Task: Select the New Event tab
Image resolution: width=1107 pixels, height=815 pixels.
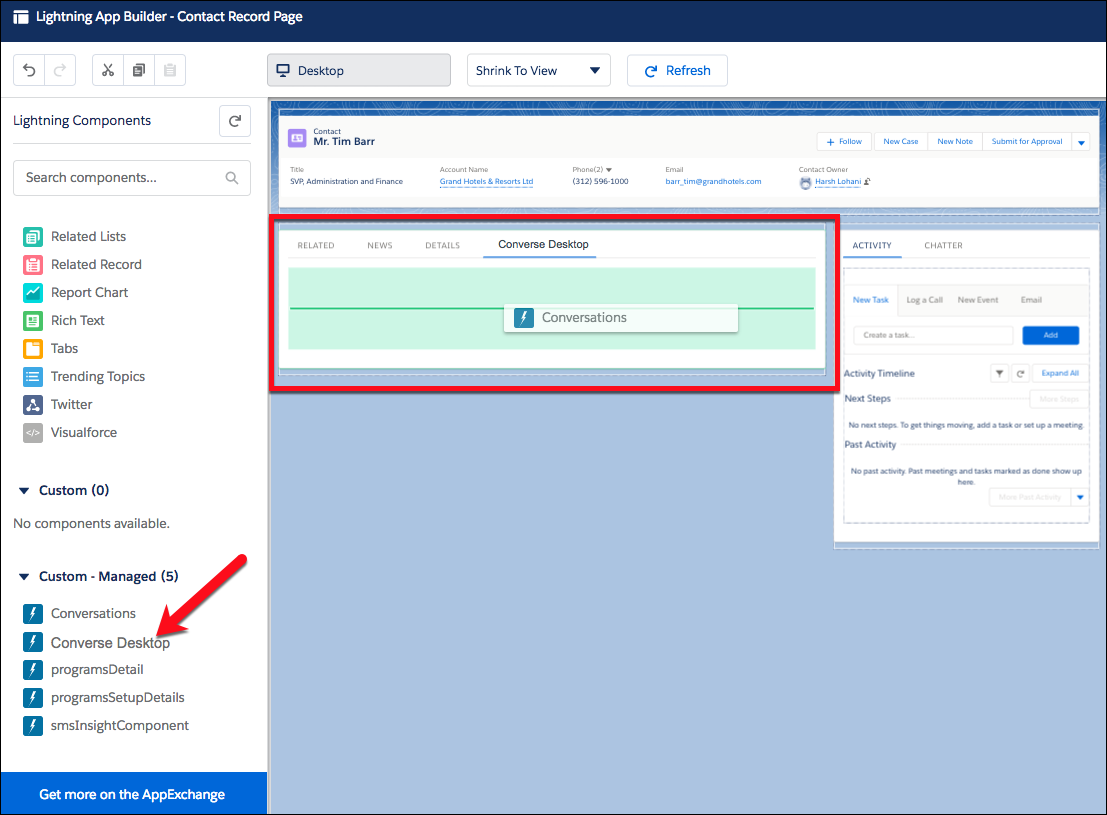Action: [978, 300]
